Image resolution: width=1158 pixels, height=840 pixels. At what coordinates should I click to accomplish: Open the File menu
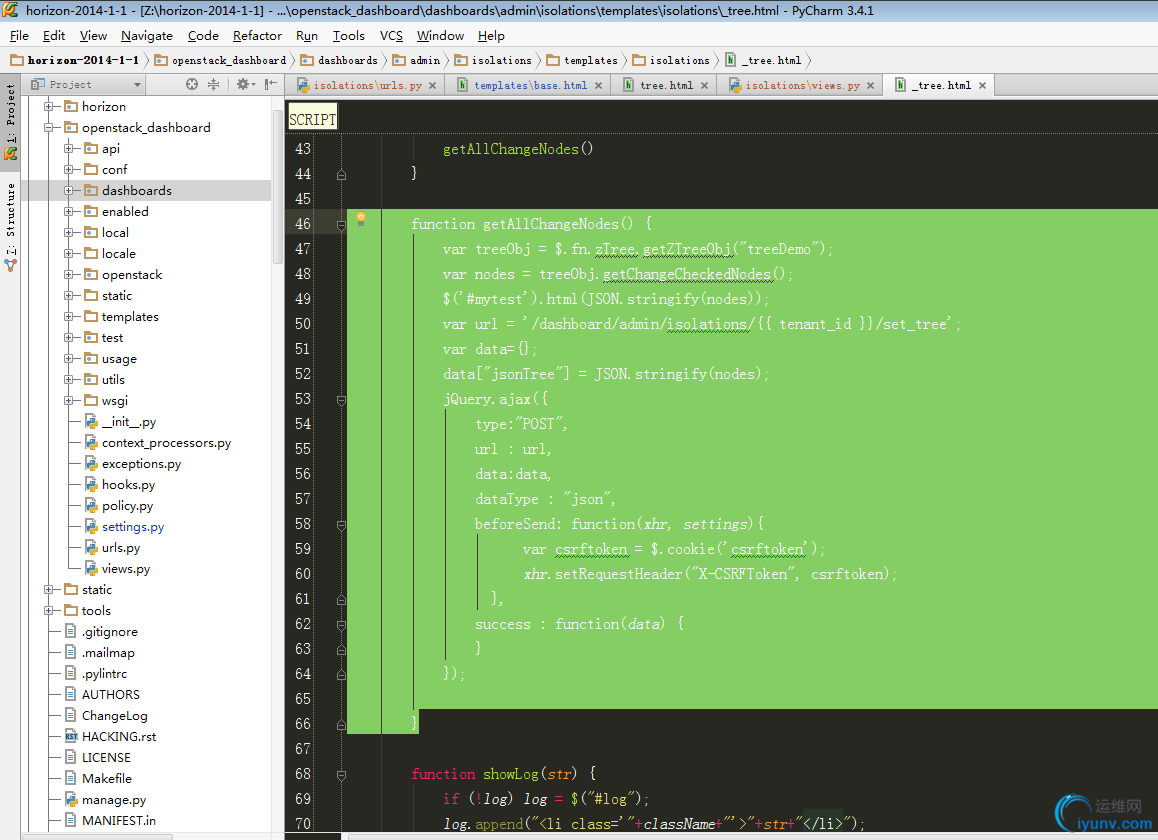(19, 35)
